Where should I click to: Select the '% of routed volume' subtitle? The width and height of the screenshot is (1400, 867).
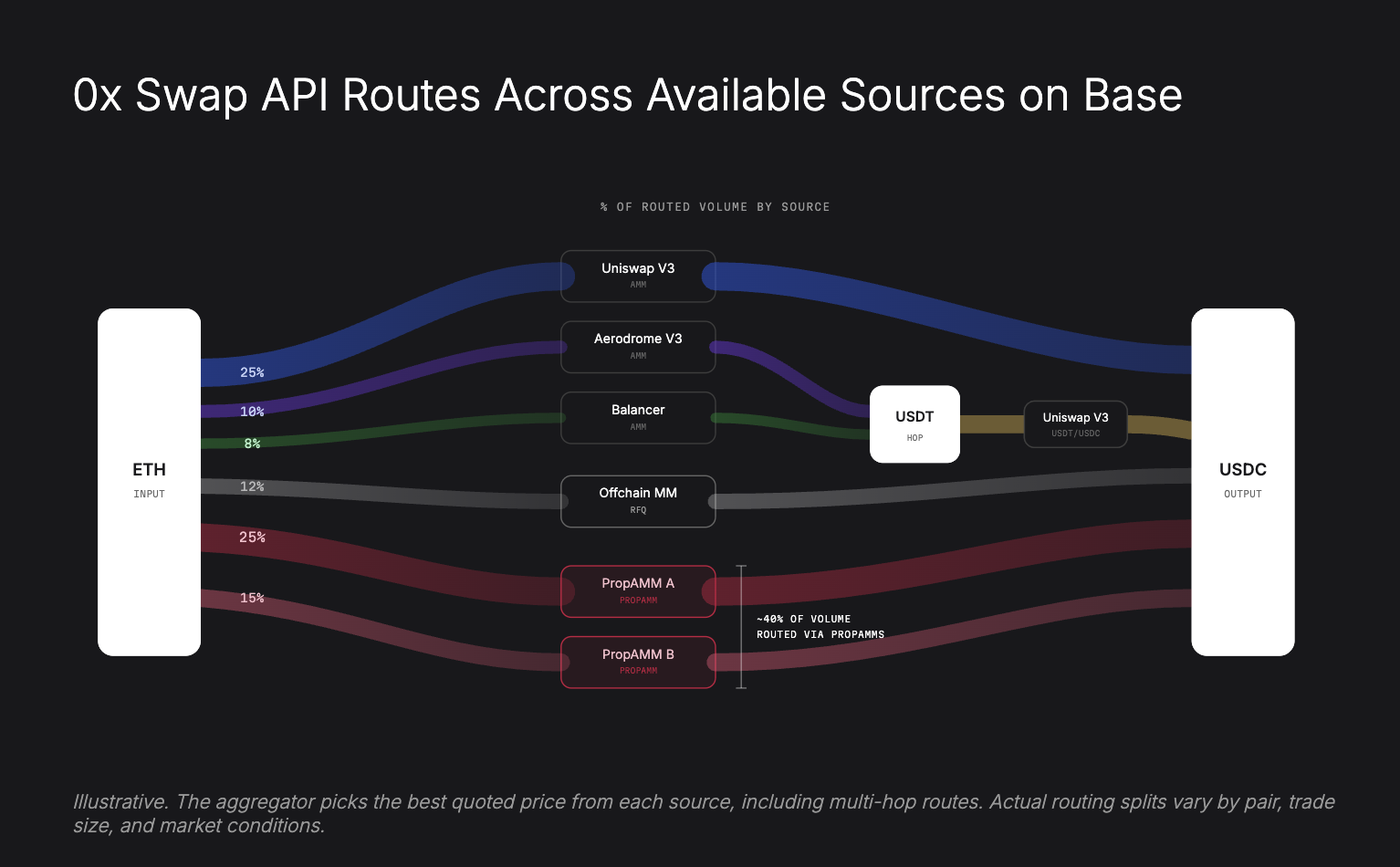(x=714, y=206)
